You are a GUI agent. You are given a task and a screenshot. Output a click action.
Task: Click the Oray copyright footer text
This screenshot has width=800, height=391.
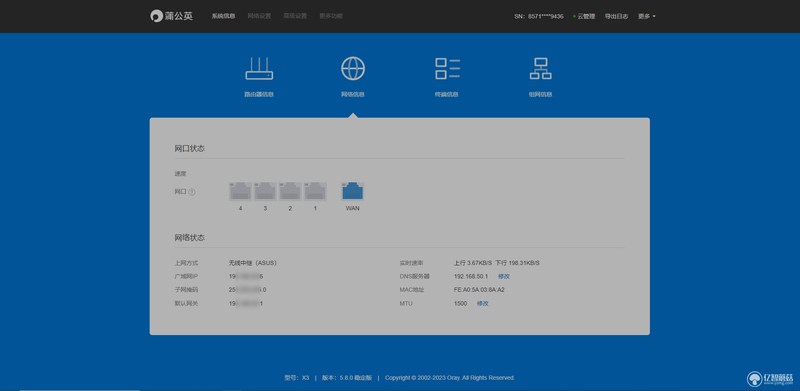tap(450, 378)
